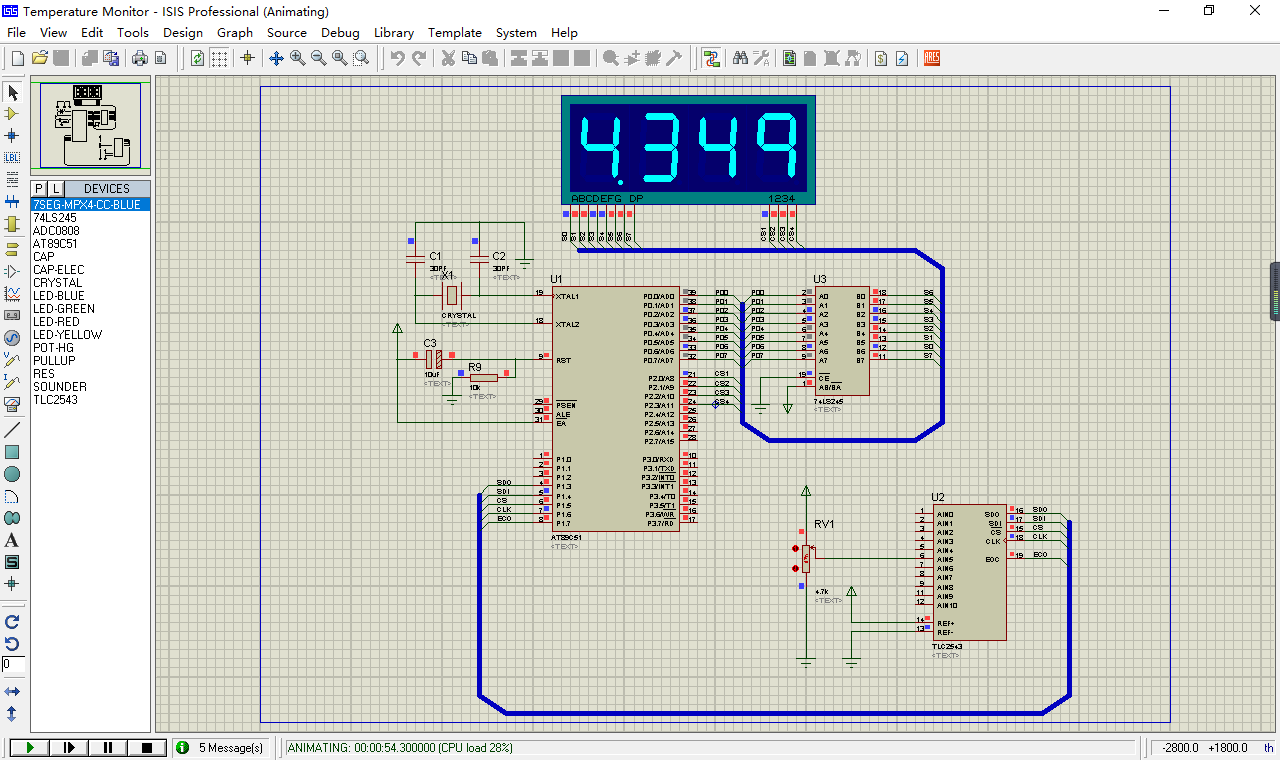Click the Y-Mirror flip icon
This screenshot has width=1280, height=760.
pos(13,713)
